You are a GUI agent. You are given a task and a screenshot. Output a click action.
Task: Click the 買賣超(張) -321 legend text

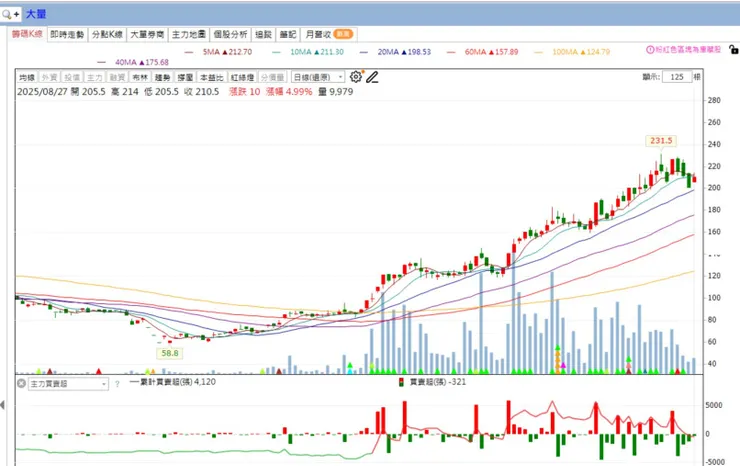[x=437, y=382]
